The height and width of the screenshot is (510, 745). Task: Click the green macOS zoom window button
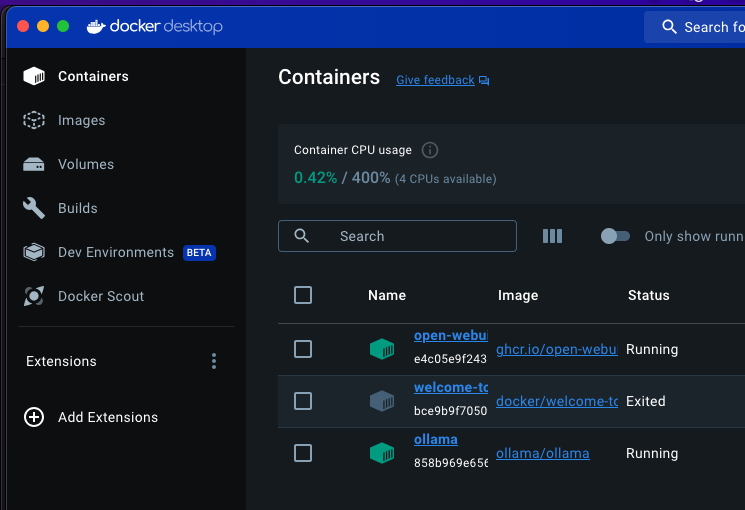(x=63, y=26)
